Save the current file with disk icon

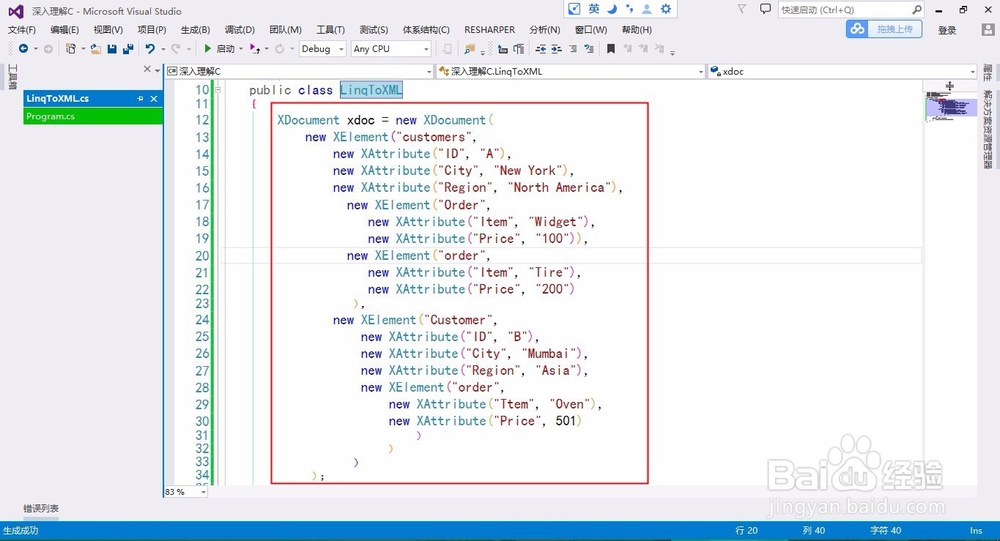[112, 48]
